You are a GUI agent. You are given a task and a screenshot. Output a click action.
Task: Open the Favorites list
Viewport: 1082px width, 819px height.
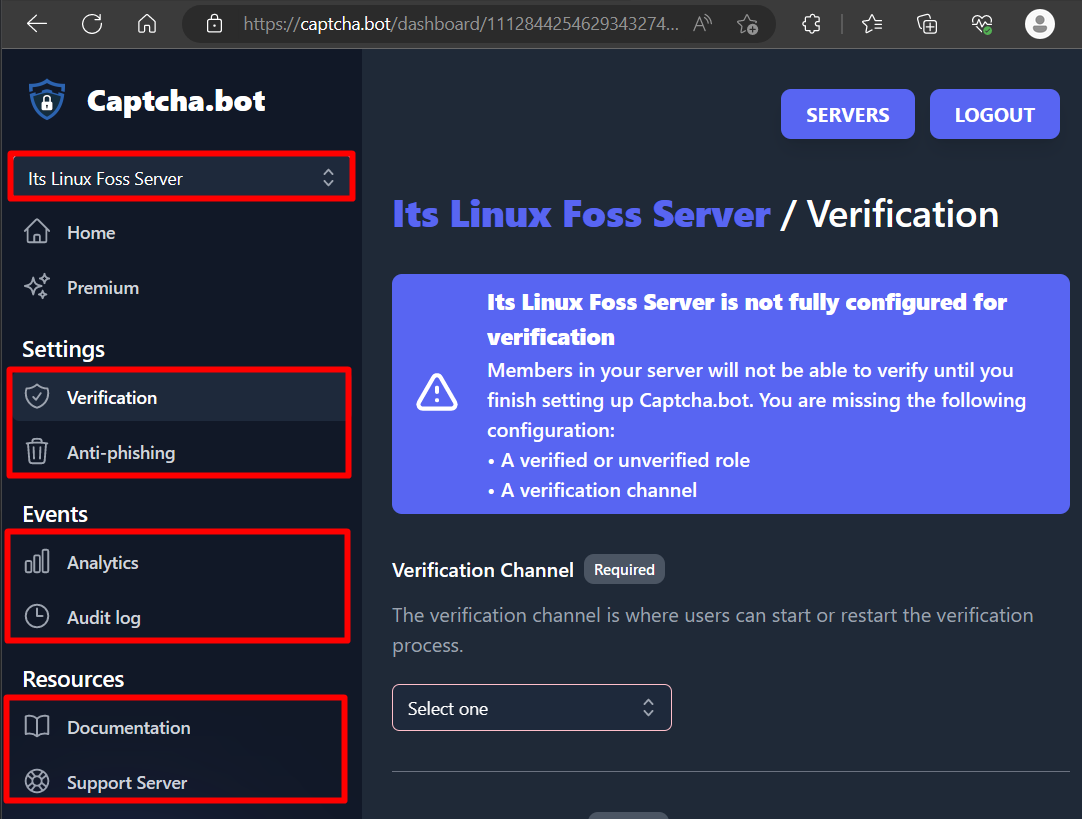click(x=872, y=24)
